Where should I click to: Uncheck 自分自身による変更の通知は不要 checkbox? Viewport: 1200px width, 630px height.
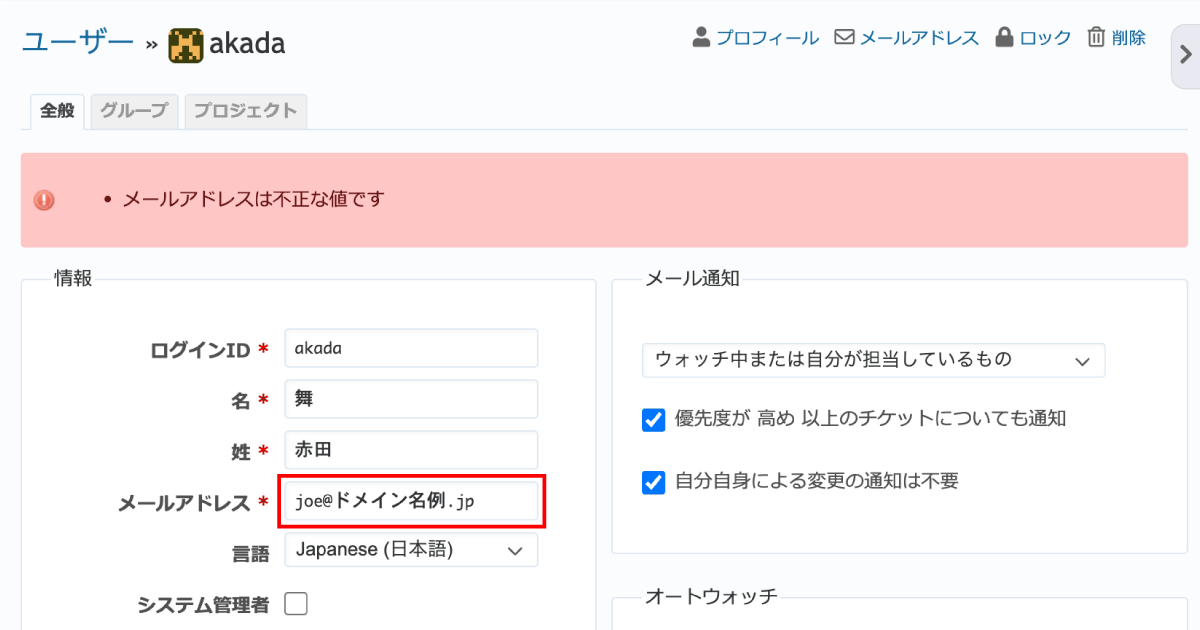[654, 482]
